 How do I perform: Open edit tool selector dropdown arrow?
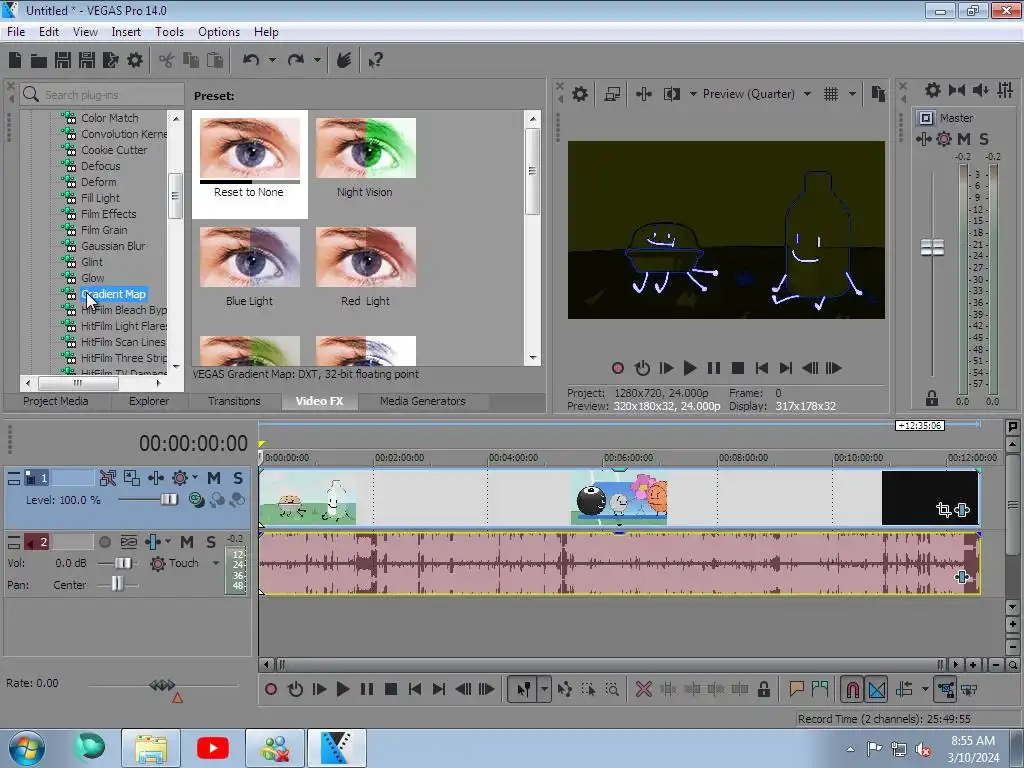[x=544, y=689]
